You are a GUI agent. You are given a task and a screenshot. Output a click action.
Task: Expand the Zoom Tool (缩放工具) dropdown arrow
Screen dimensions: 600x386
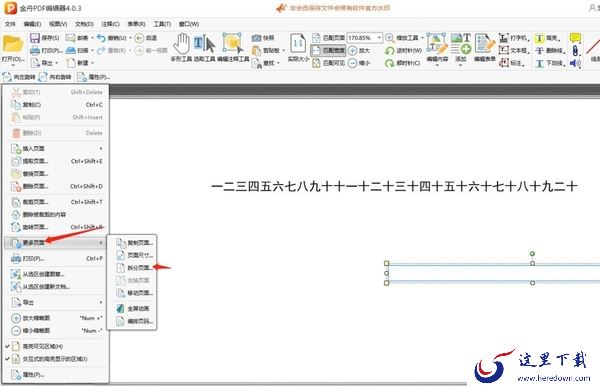422,38
